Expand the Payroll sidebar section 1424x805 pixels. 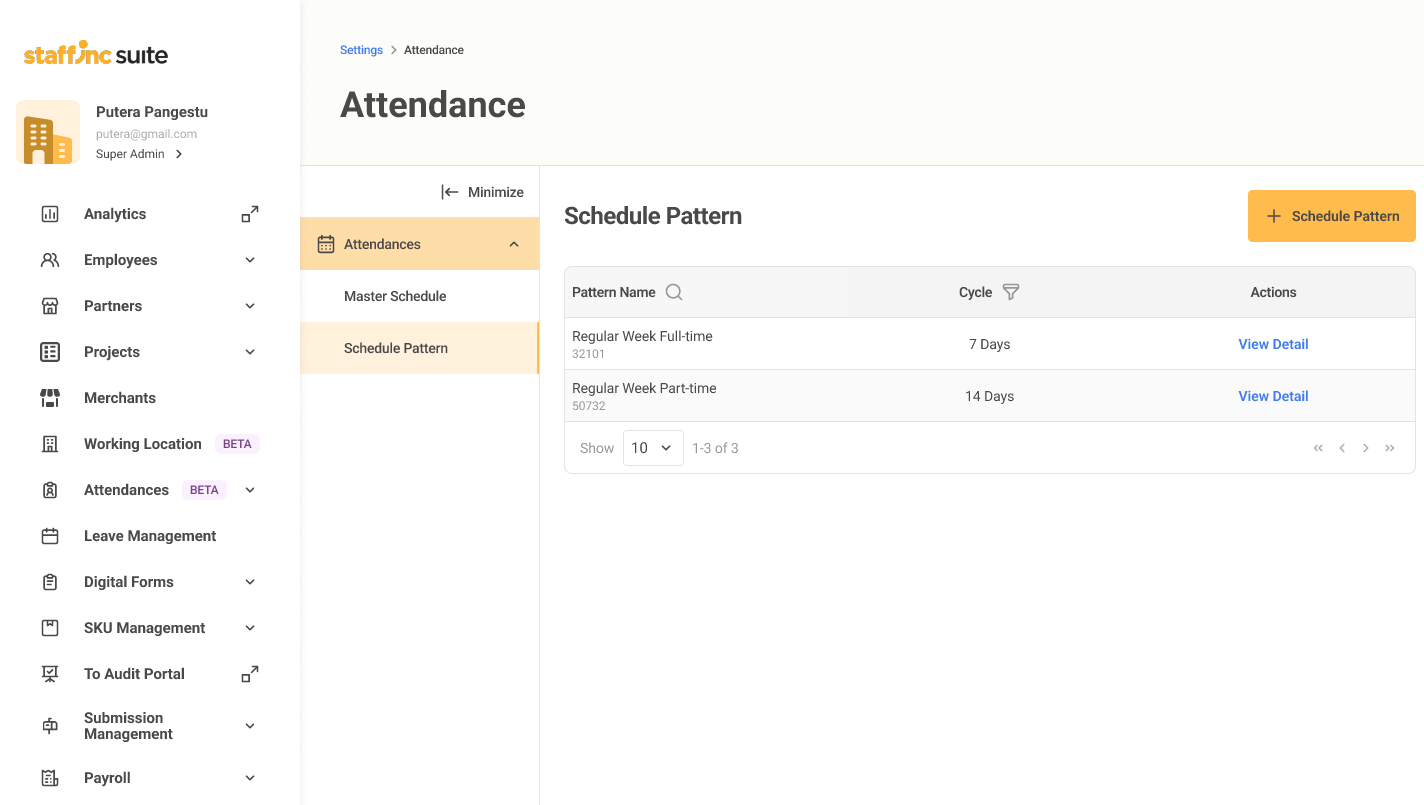pyautogui.click(x=250, y=778)
